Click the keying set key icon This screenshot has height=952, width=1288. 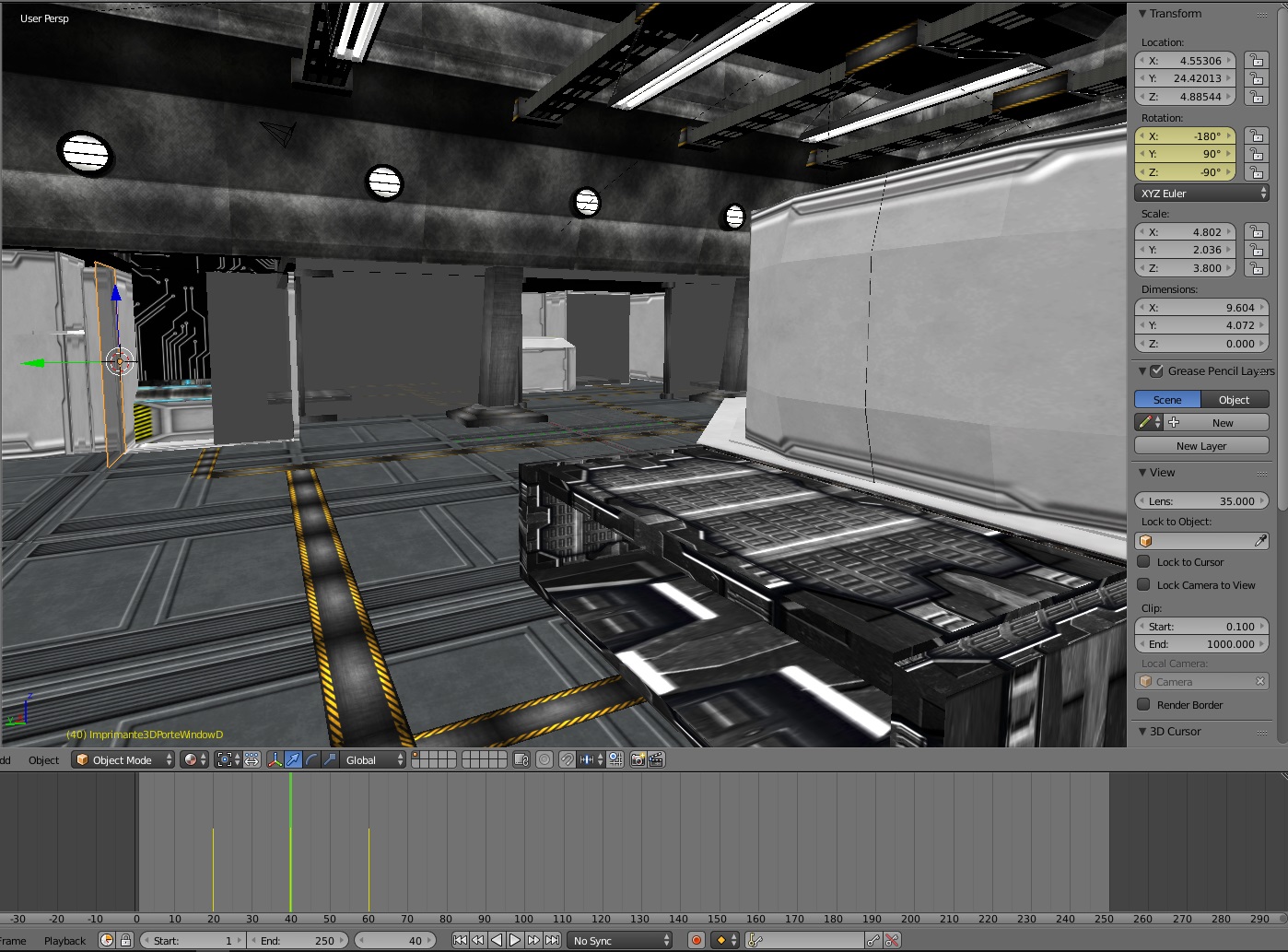click(755, 940)
